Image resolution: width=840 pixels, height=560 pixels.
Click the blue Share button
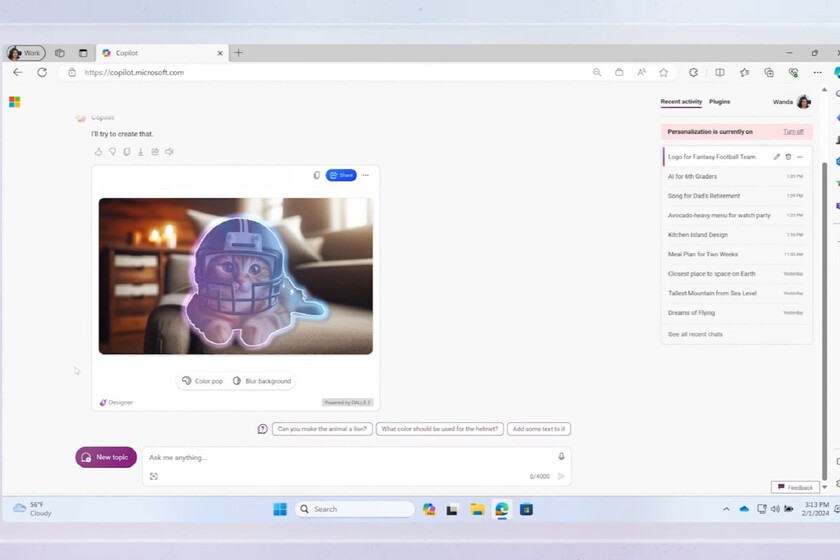[341, 175]
